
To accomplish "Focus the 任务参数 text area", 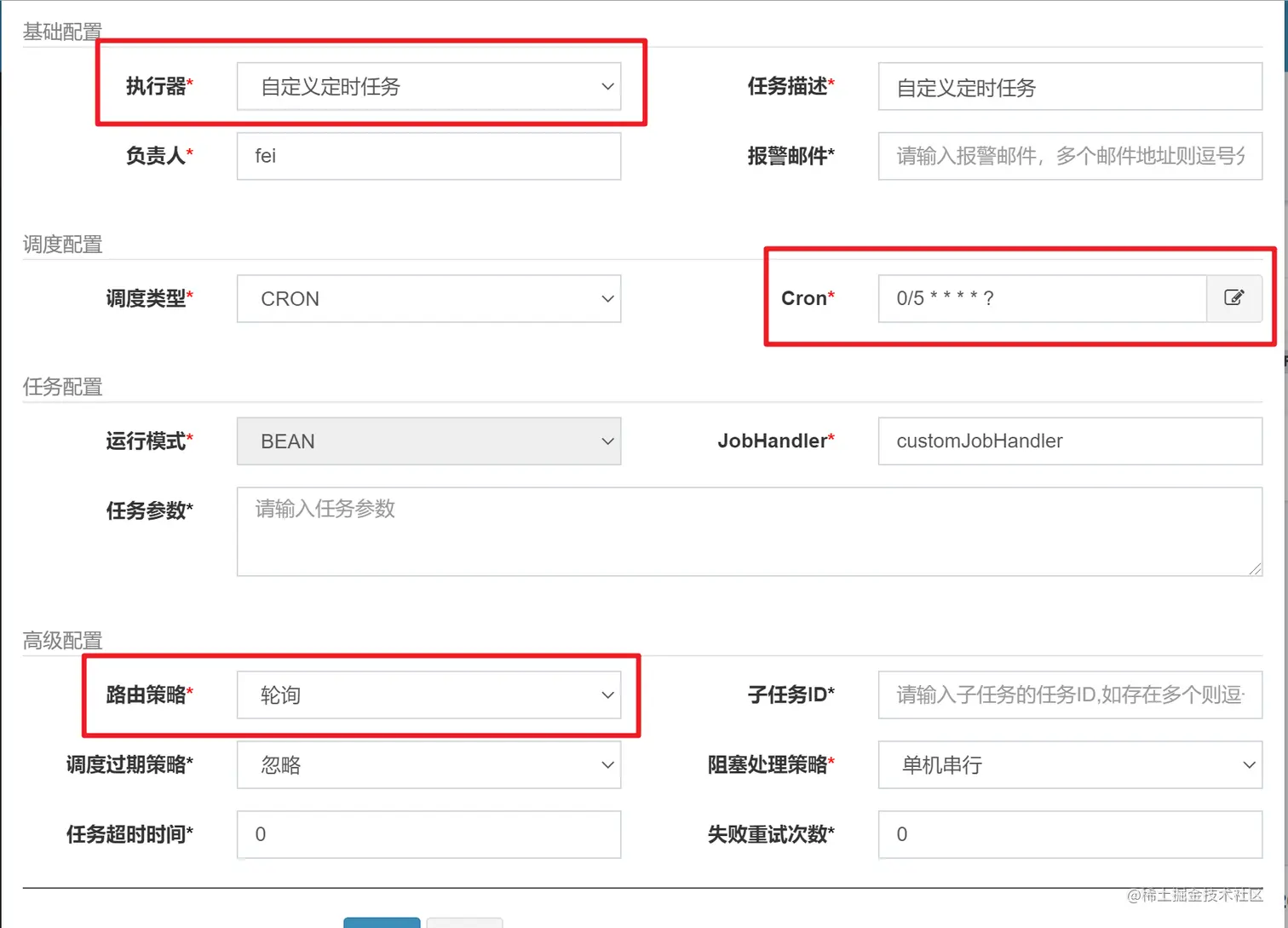I will click(x=750, y=531).
